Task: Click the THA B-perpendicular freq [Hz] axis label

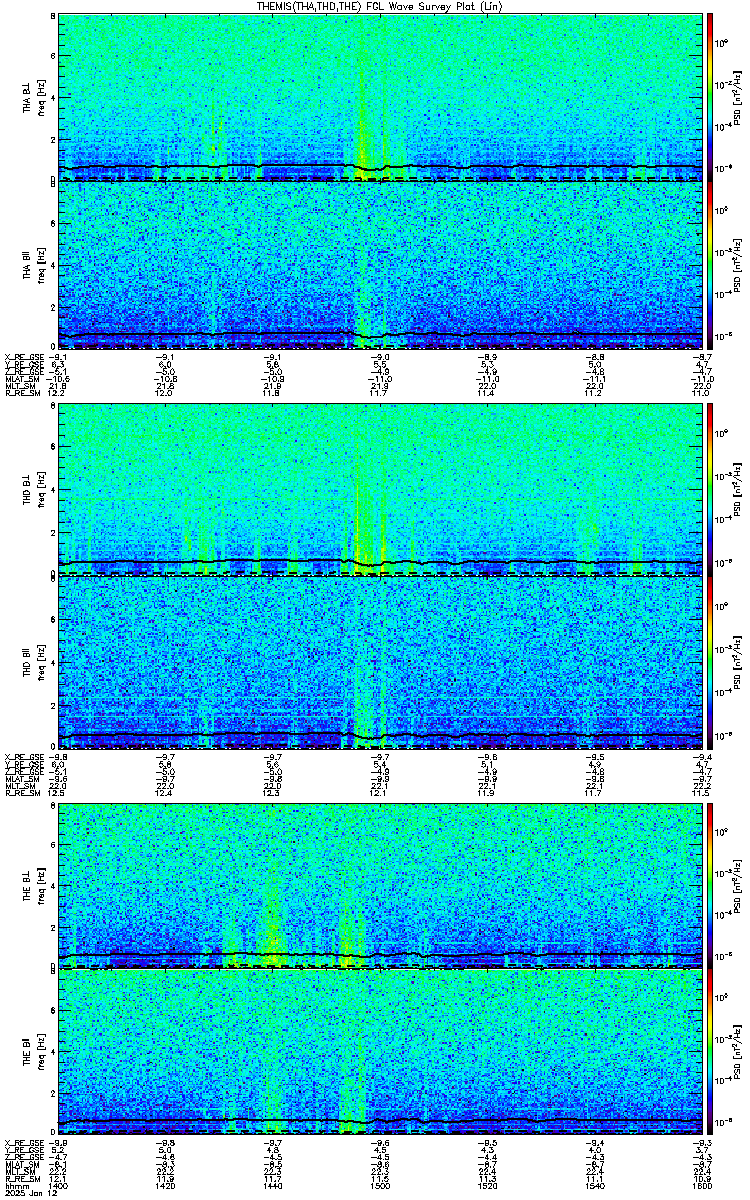Action: point(41,97)
